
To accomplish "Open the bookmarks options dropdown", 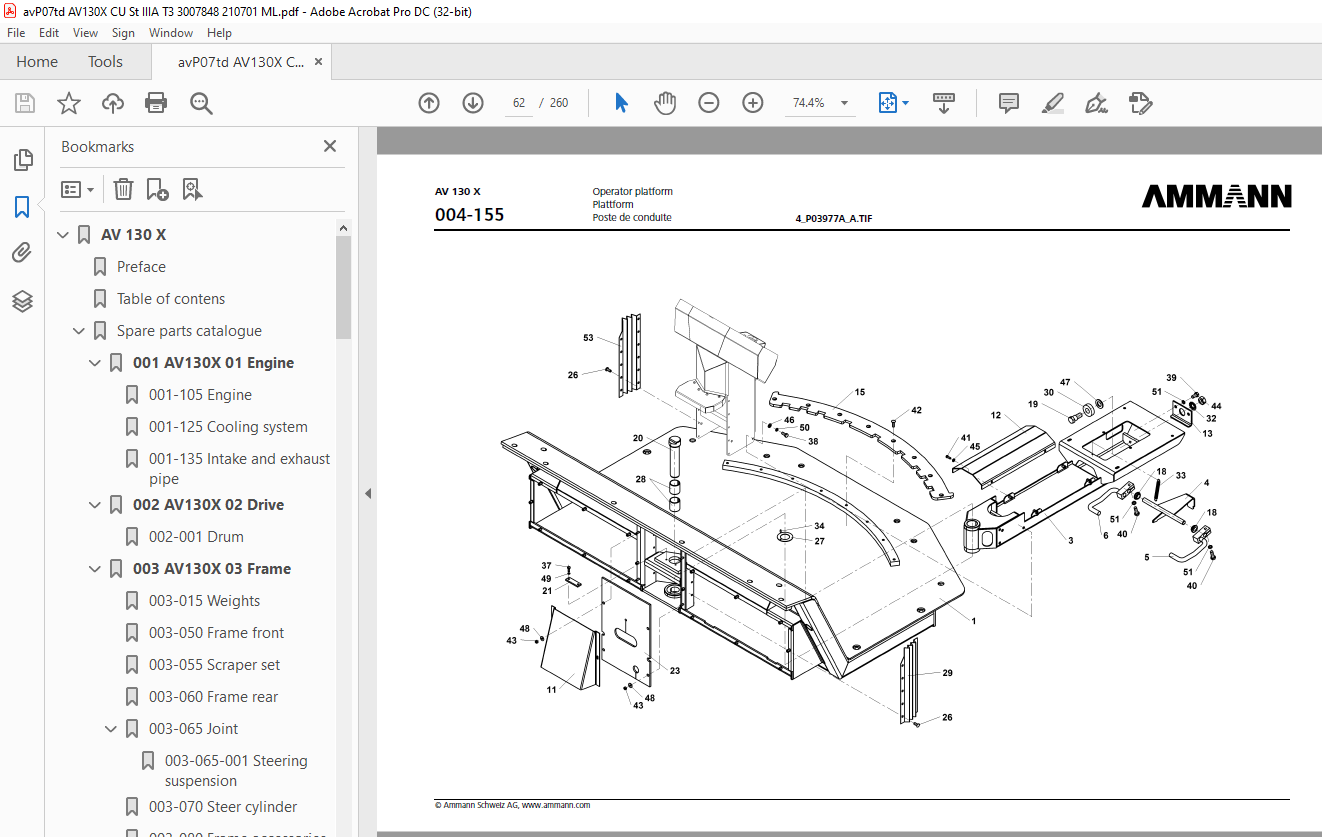I will 78,189.
